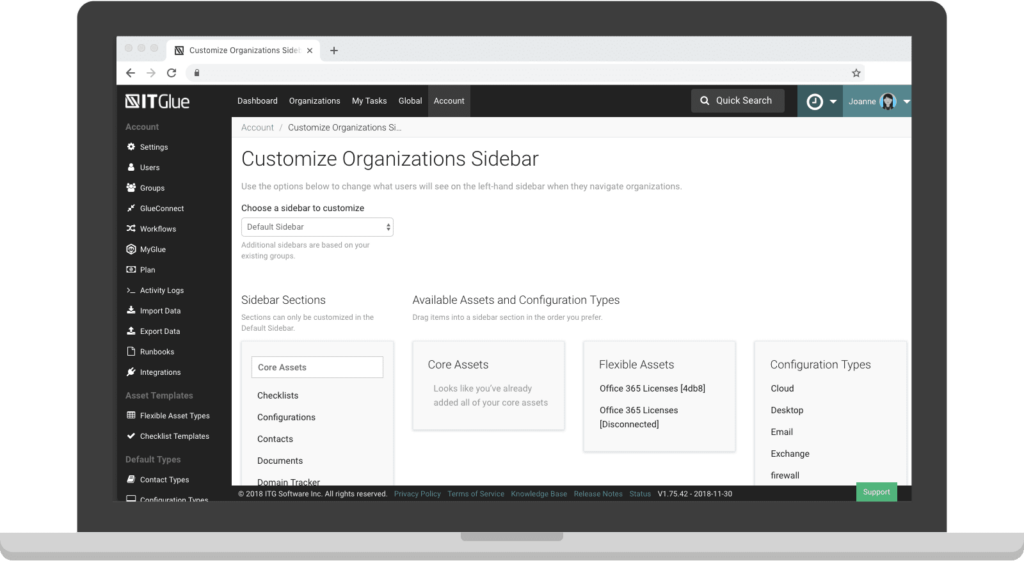The image size is (1024, 561).
Task: Open the Account menu
Action: point(449,101)
